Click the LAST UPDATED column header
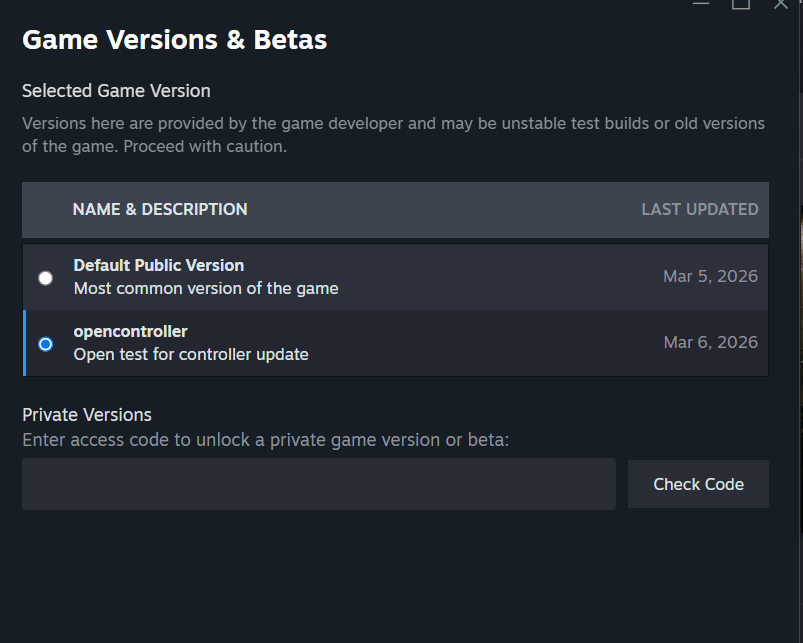The image size is (803, 643). [699, 210]
